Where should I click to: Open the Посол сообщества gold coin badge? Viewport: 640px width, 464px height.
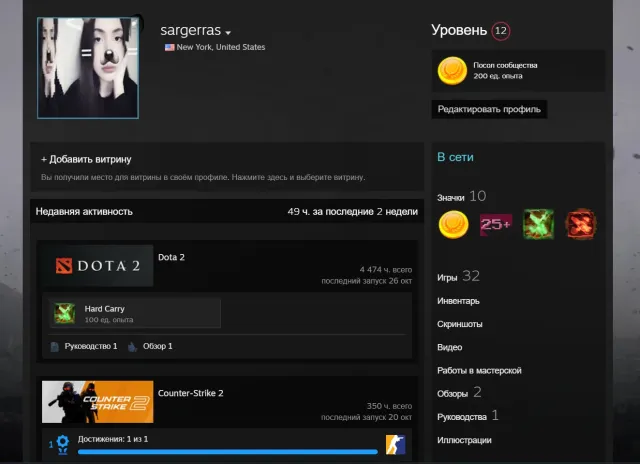452,71
